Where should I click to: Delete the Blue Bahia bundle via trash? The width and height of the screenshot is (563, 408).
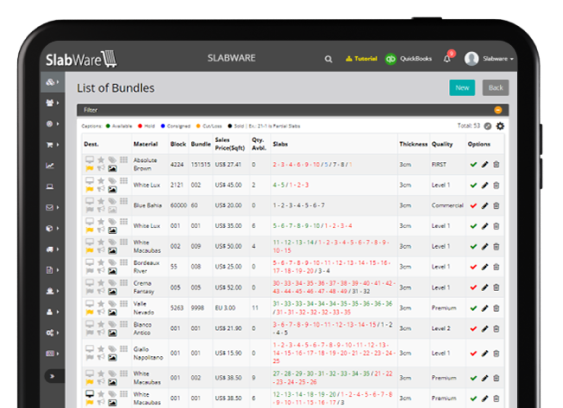[496, 205]
